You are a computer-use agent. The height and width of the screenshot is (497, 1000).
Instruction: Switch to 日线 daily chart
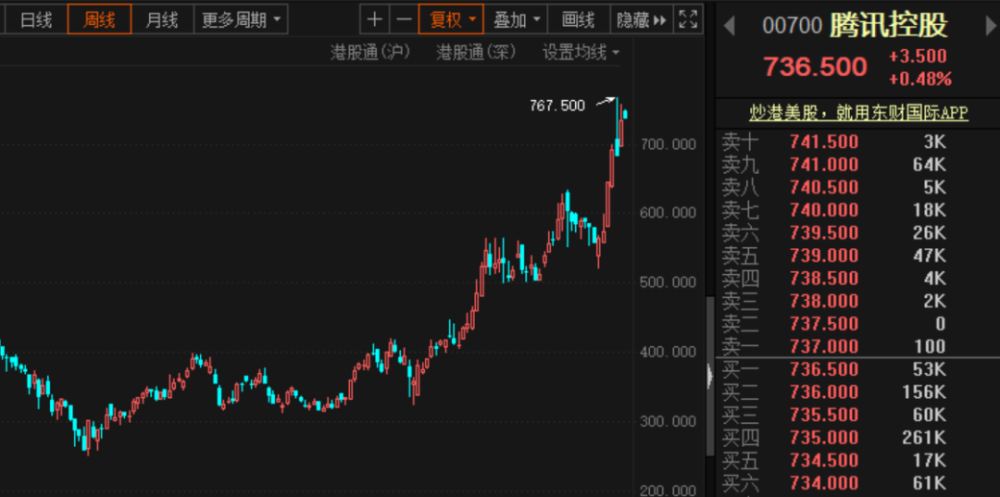tap(36, 20)
